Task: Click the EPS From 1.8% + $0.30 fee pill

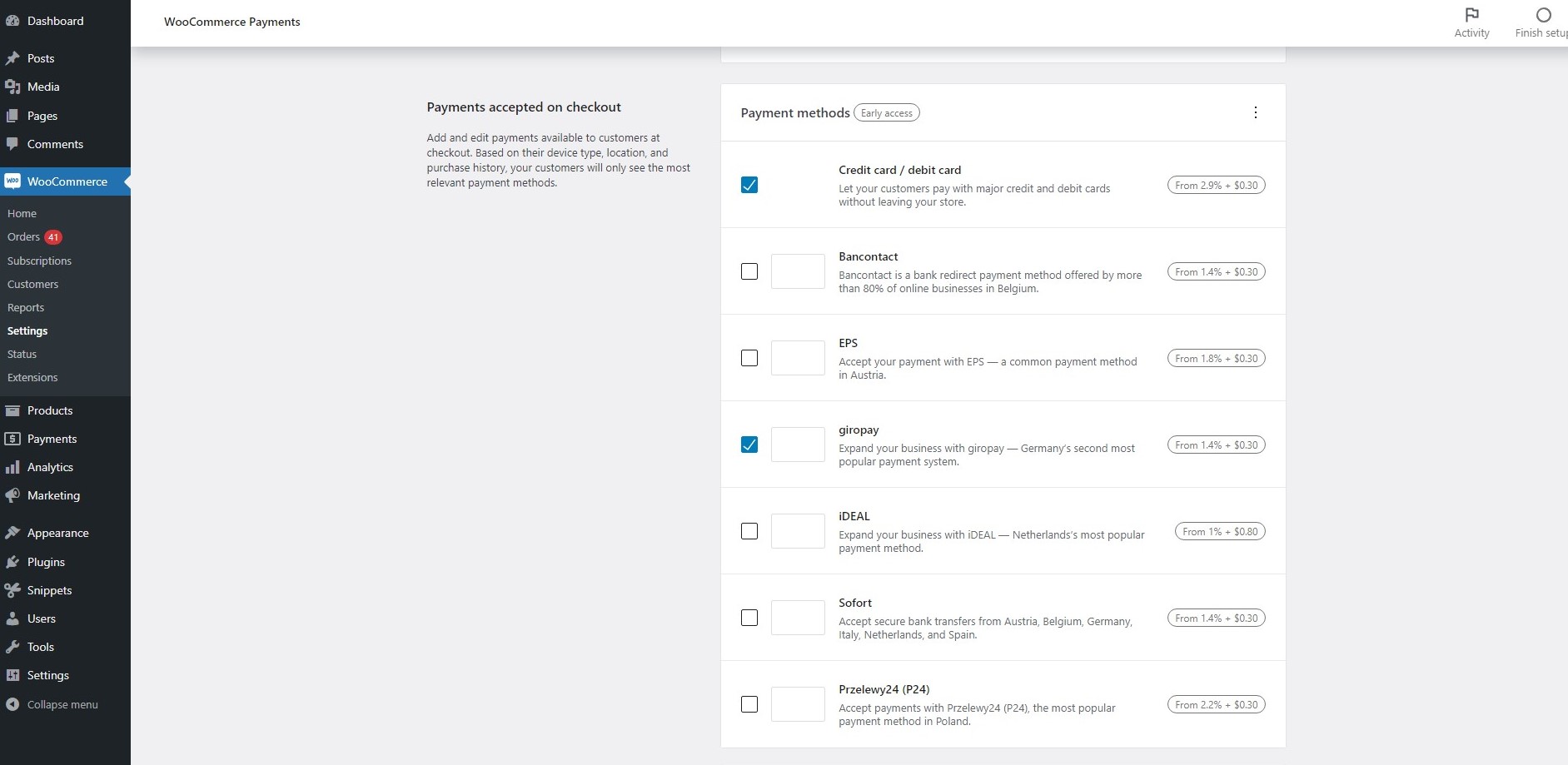Action: [x=1217, y=358]
